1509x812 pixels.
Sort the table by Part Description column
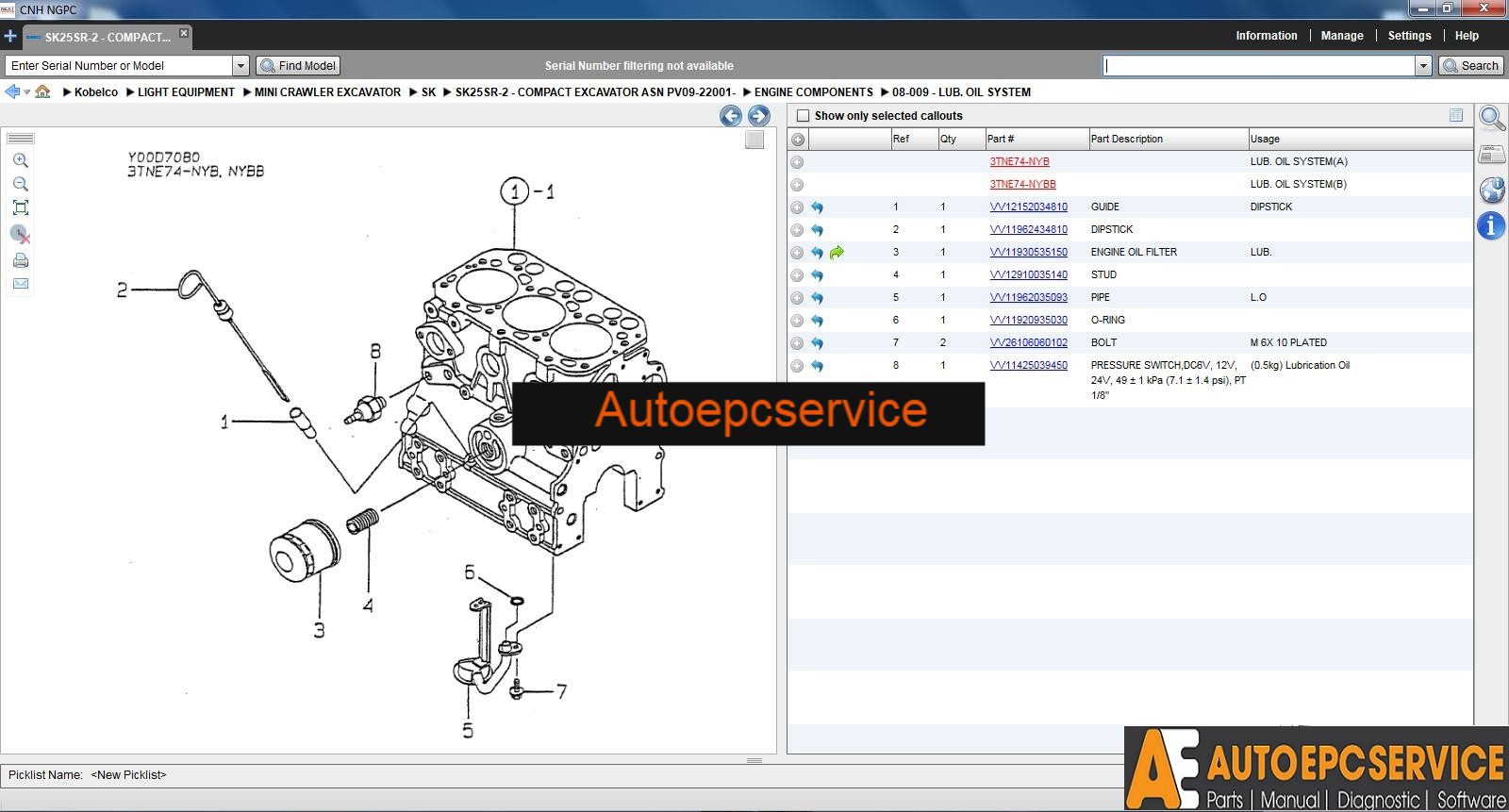(1169, 139)
